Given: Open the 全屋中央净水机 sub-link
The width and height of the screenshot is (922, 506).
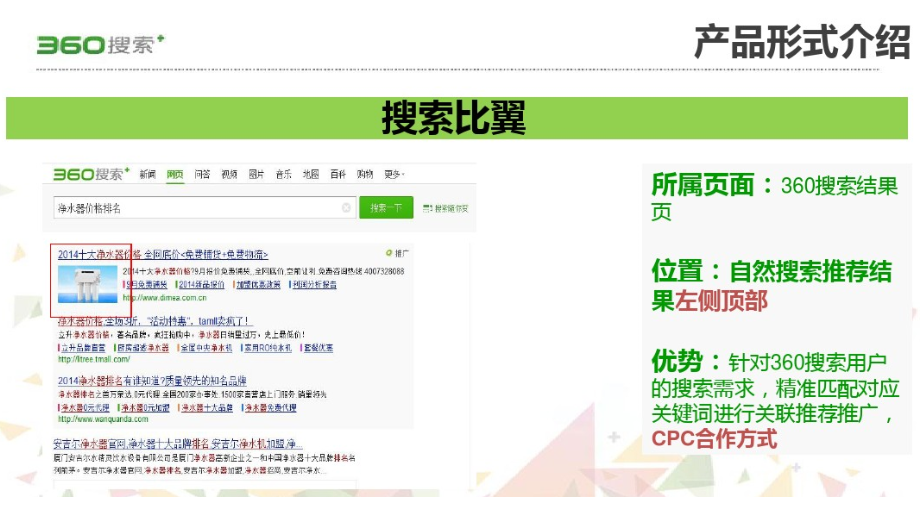Looking at the screenshot, I should coord(206,348).
